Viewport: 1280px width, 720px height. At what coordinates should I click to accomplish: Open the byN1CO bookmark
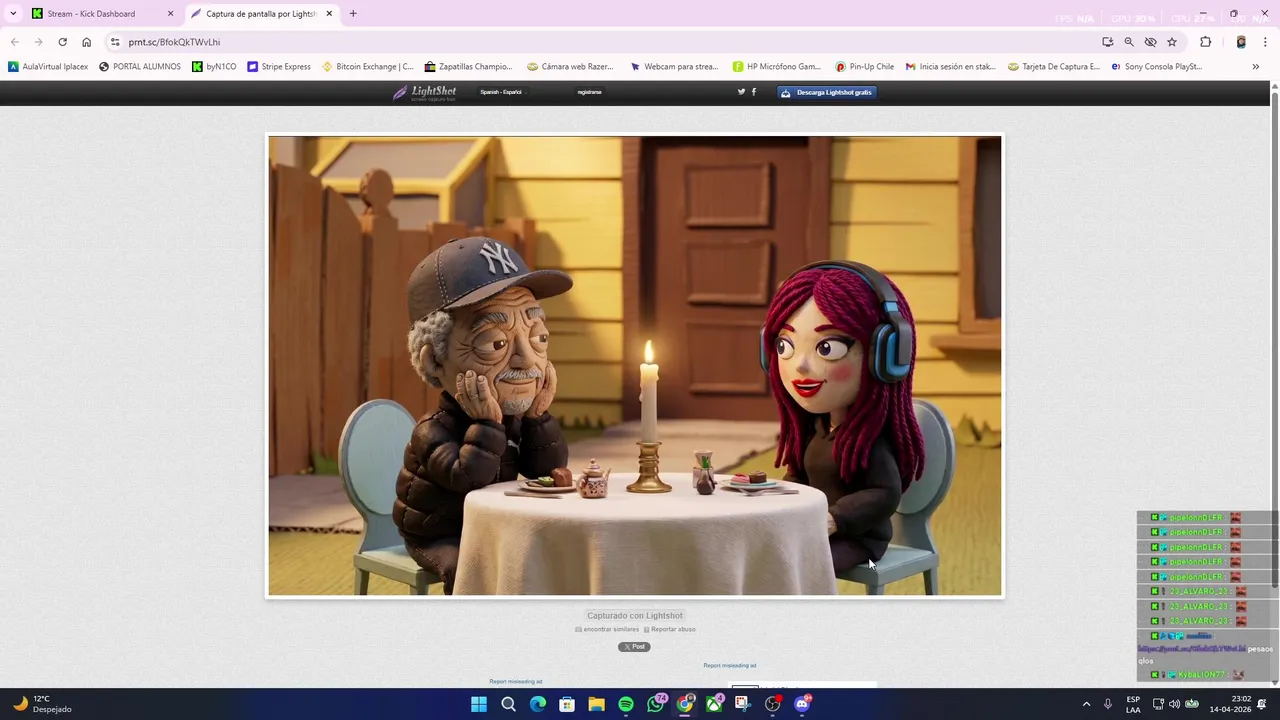tap(214, 67)
